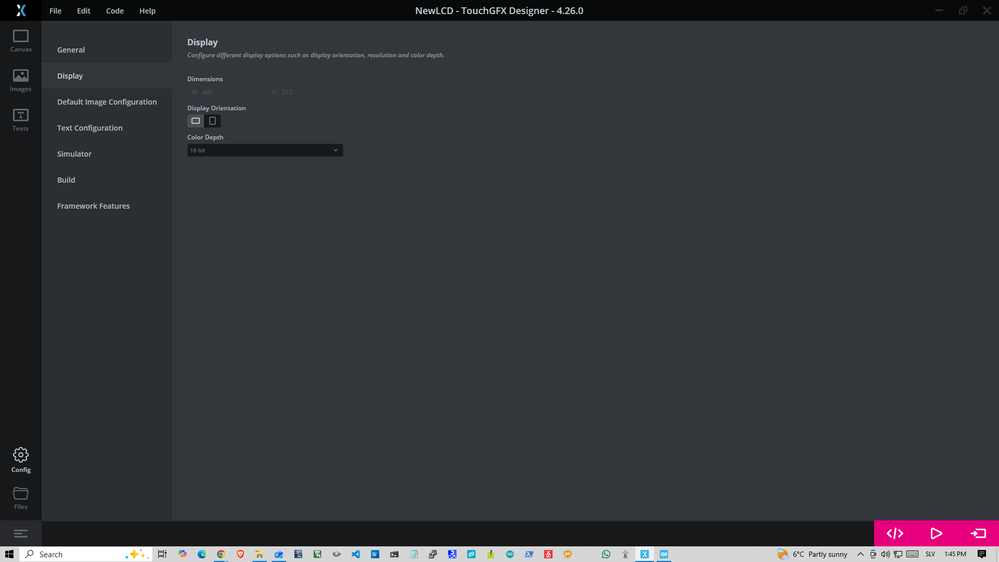Switch SLV input language indicator
The image size is (999, 562).
(x=930, y=554)
